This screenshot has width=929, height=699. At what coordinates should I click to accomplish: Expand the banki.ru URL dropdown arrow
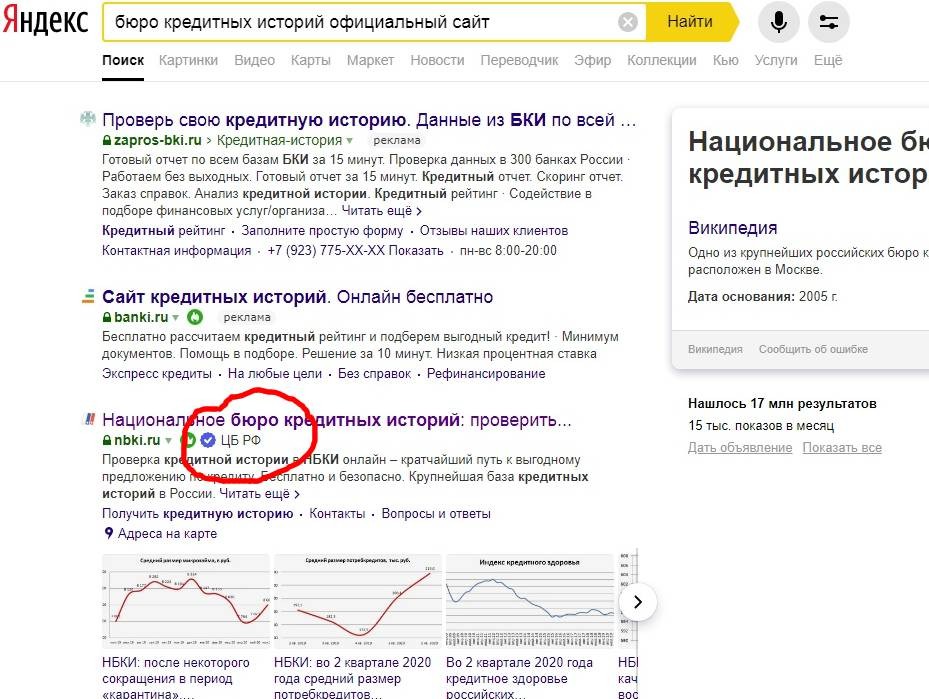click(175, 318)
